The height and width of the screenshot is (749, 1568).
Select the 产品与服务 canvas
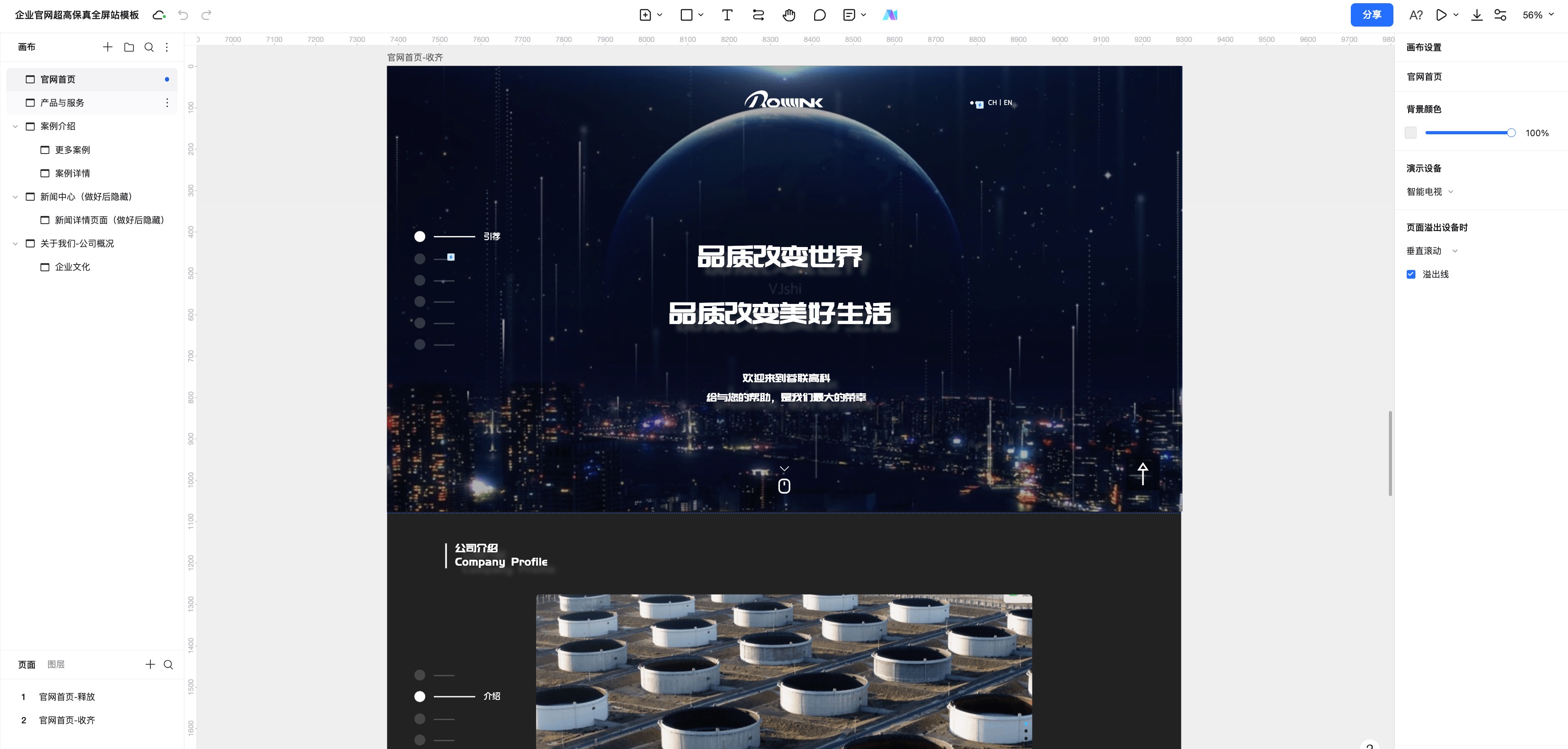[92, 103]
